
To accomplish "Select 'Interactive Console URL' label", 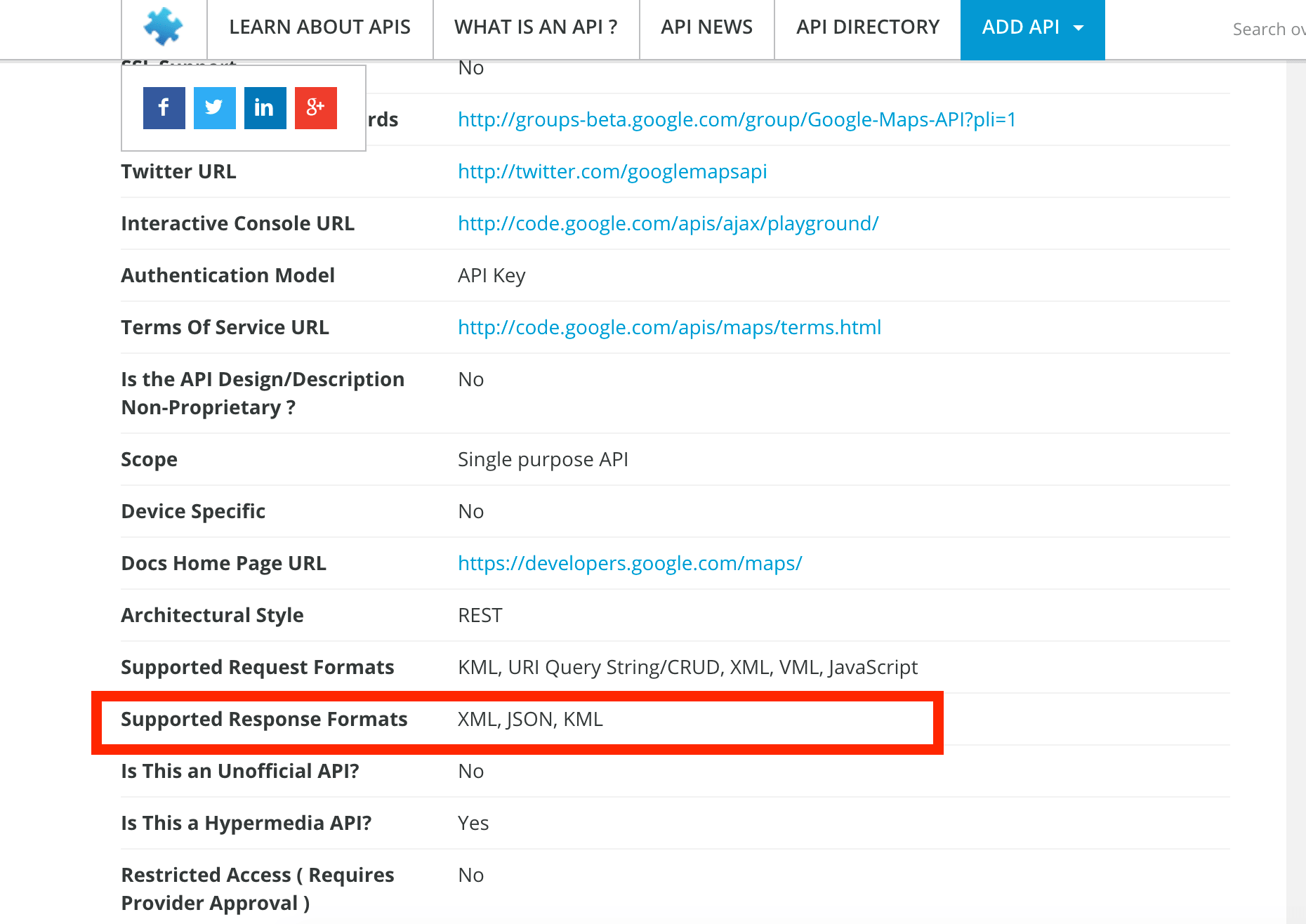I will click(x=237, y=223).
